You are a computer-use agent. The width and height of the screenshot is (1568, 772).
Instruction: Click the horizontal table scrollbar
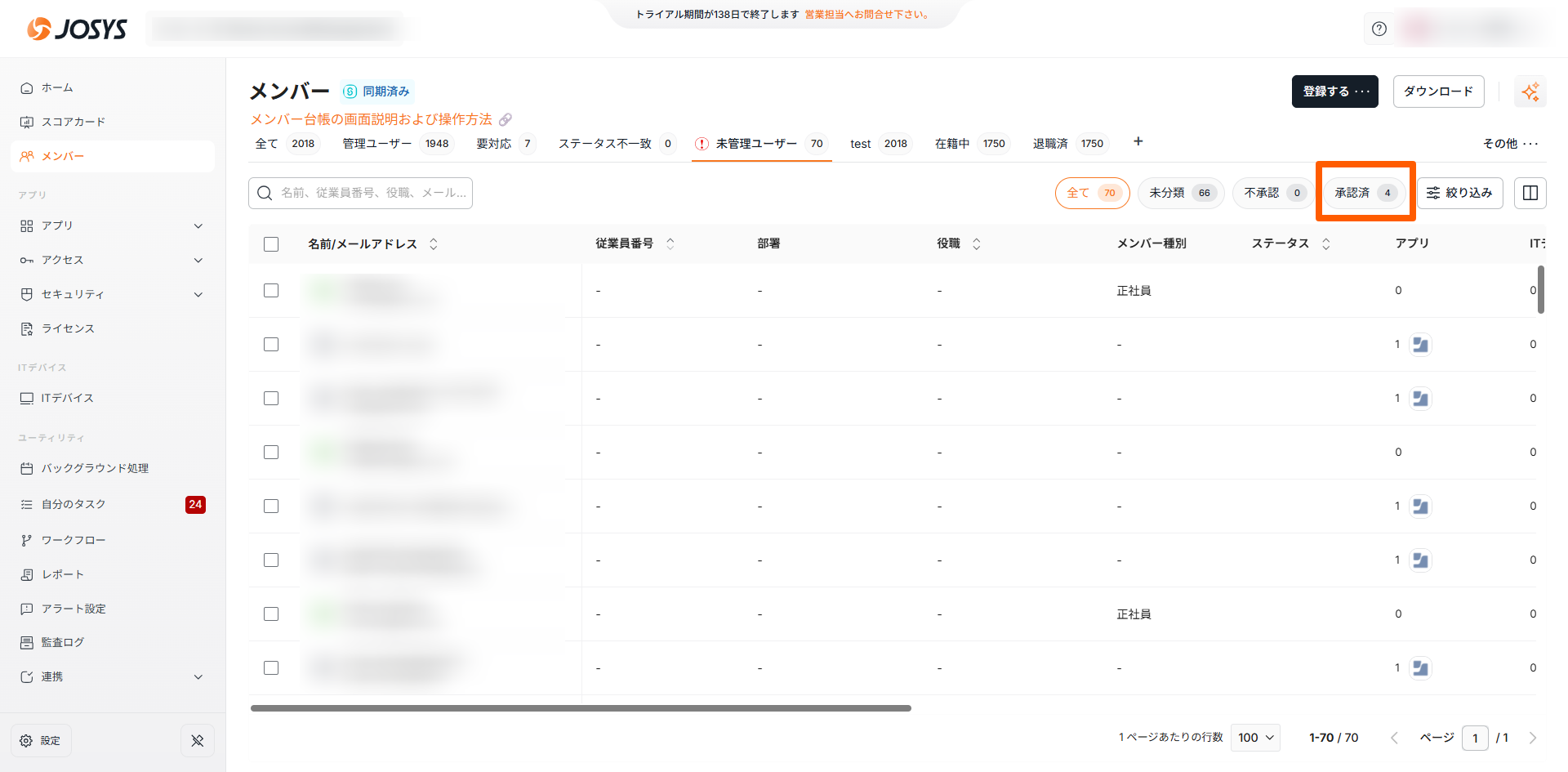580,708
